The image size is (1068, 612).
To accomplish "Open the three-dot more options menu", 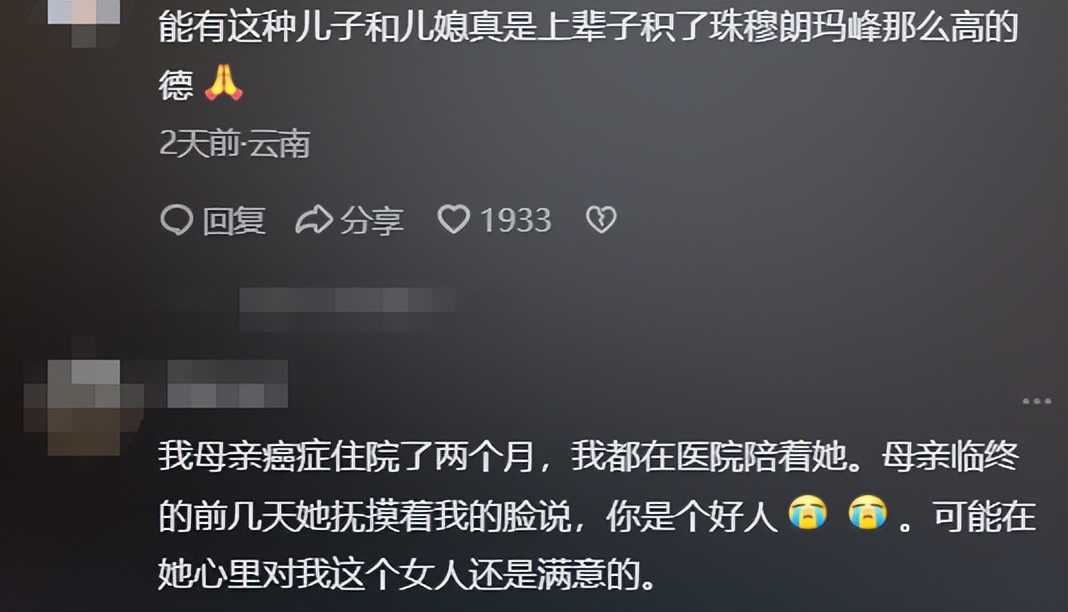I will pyautogui.click(x=1037, y=401).
